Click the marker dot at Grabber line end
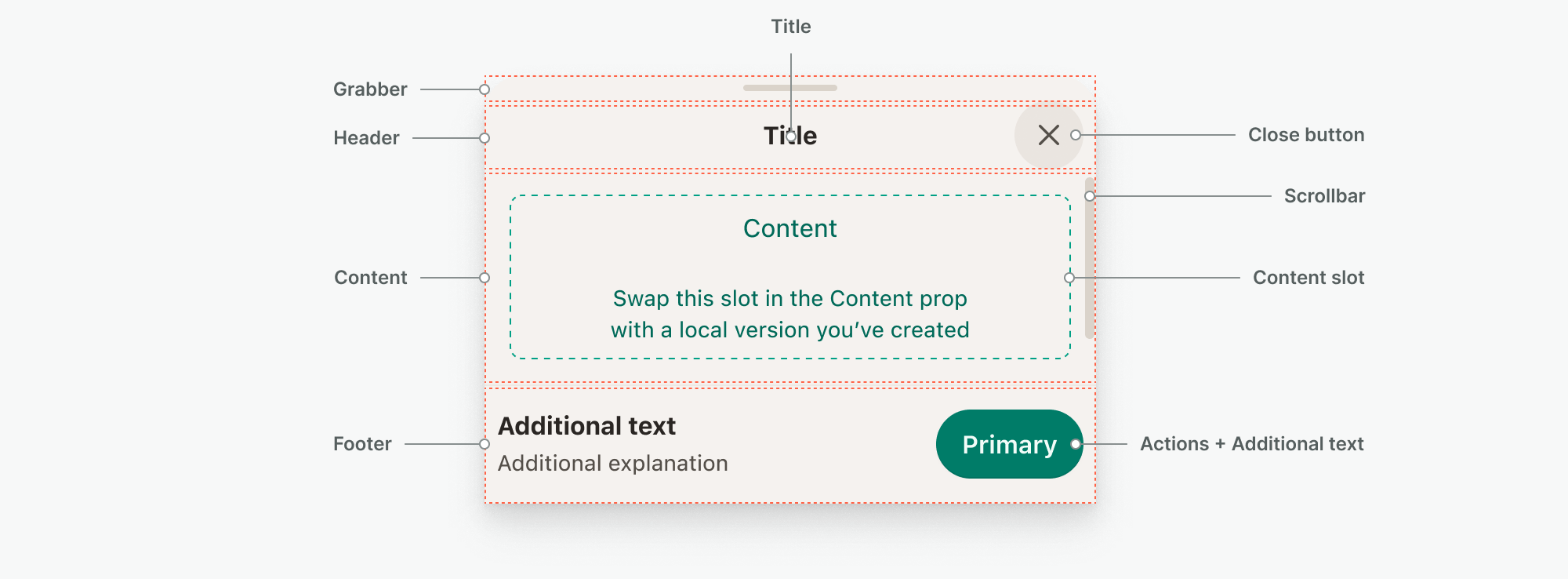Viewport: 1568px width, 579px height. [x=485, y=89]
